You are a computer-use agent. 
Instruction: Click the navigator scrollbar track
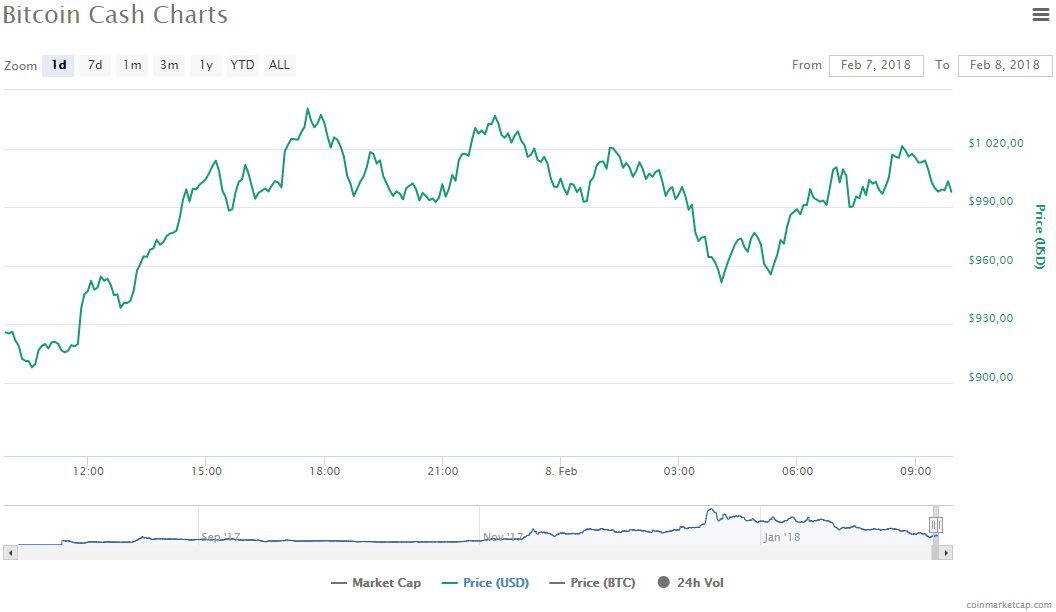coord(471,553)
